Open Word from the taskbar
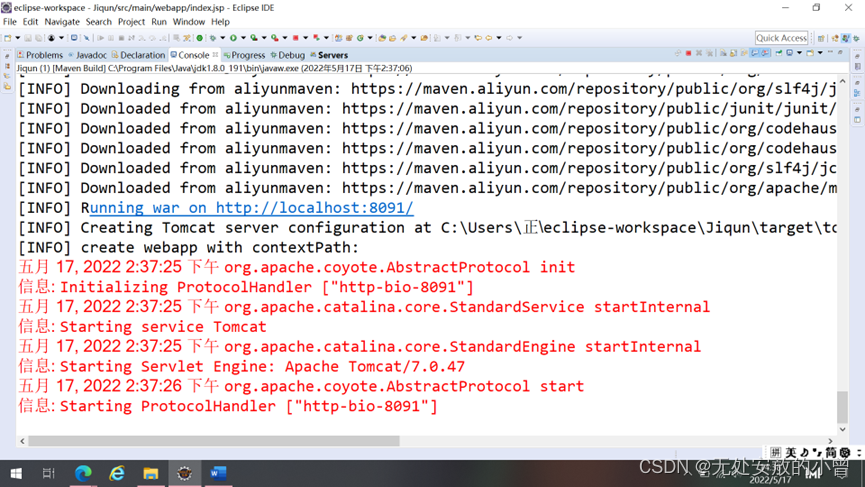865x487 pixels. coord(218,473)
